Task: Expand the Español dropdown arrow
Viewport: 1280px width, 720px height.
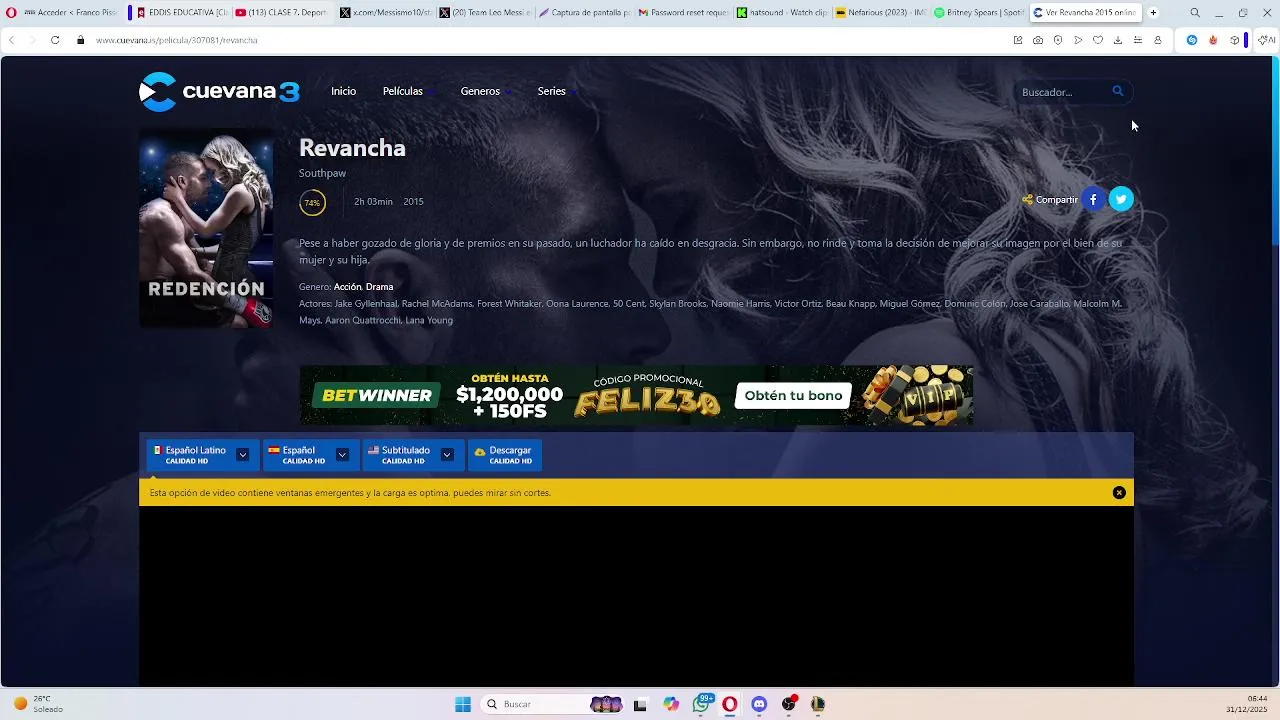Action: point(342,455)
